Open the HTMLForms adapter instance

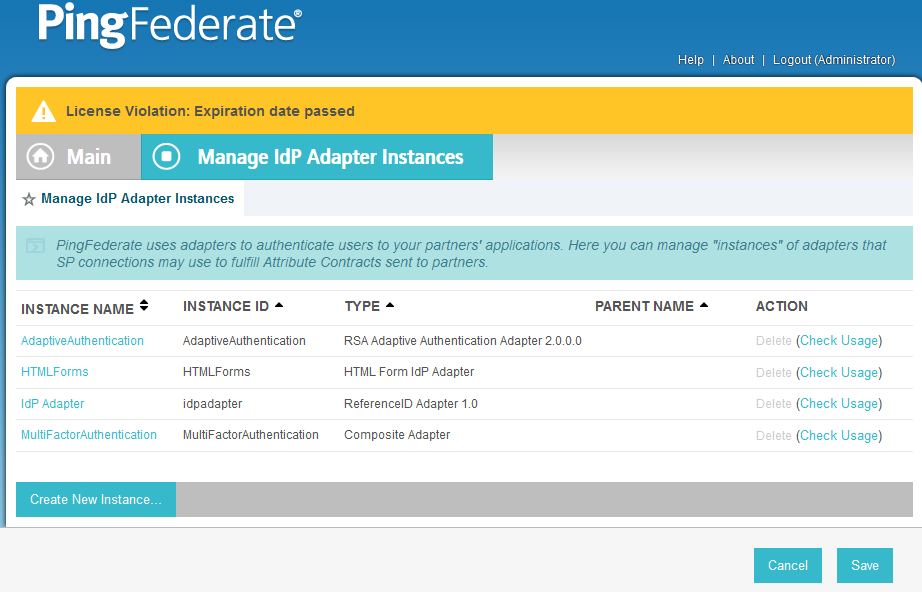(55, 372)
